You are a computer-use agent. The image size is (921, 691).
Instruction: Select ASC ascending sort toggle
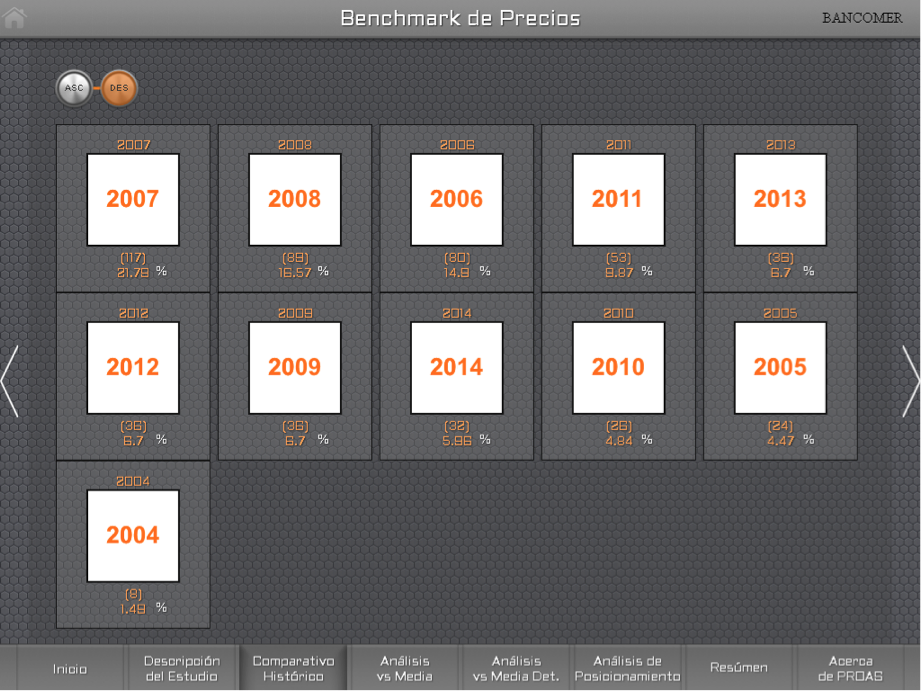click(74, 89)
